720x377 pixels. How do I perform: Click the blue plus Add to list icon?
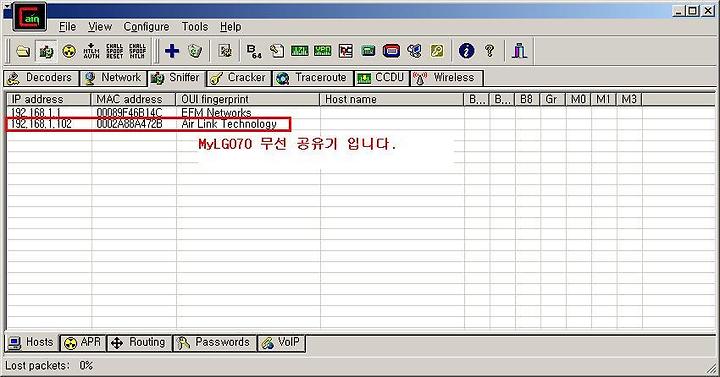(x=172, y=51)
